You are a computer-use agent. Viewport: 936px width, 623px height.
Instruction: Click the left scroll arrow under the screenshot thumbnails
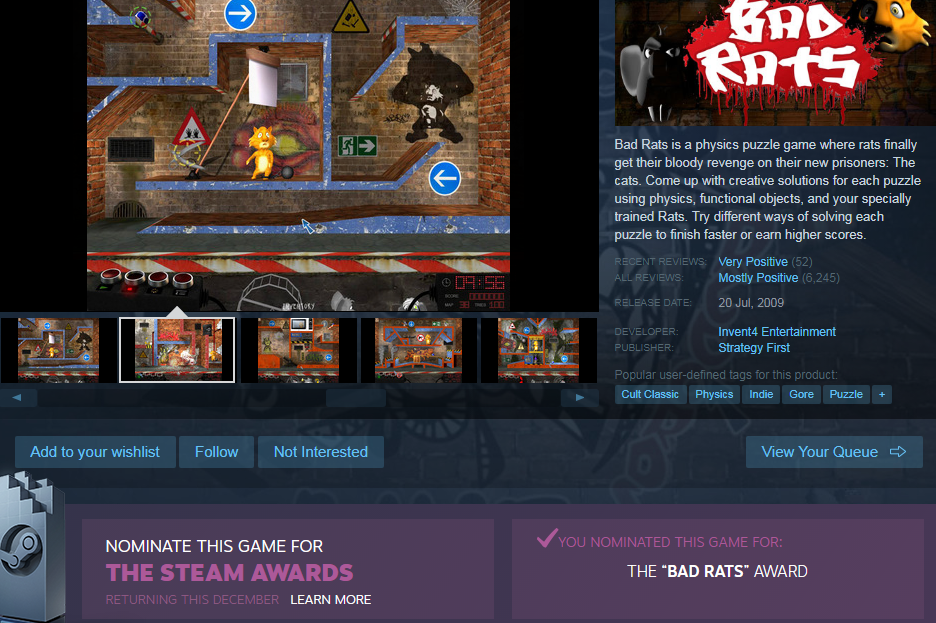click(18, 397)
